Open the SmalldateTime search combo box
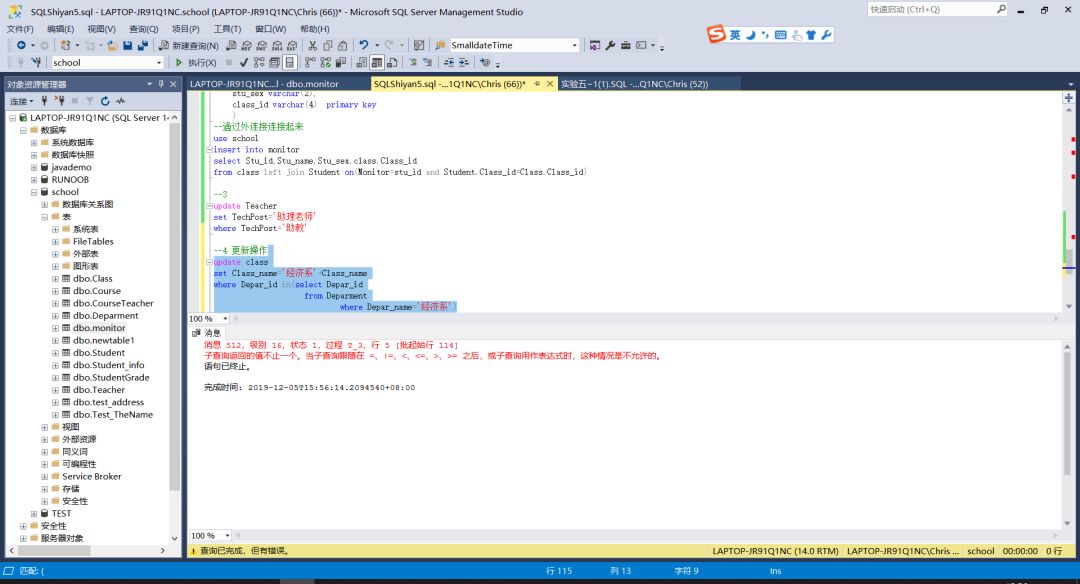This screenshot has width=1080, height=584. click(x=574, y=46)
